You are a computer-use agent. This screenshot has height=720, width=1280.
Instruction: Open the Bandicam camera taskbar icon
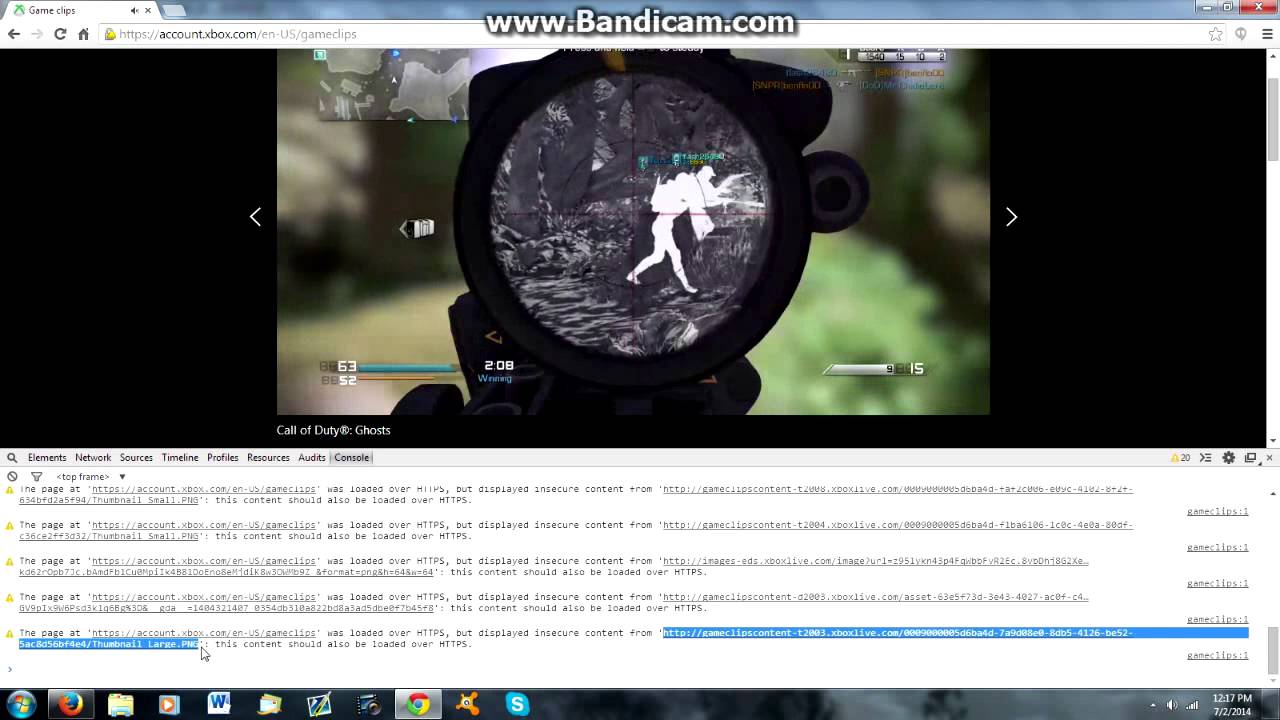(368, 704)
